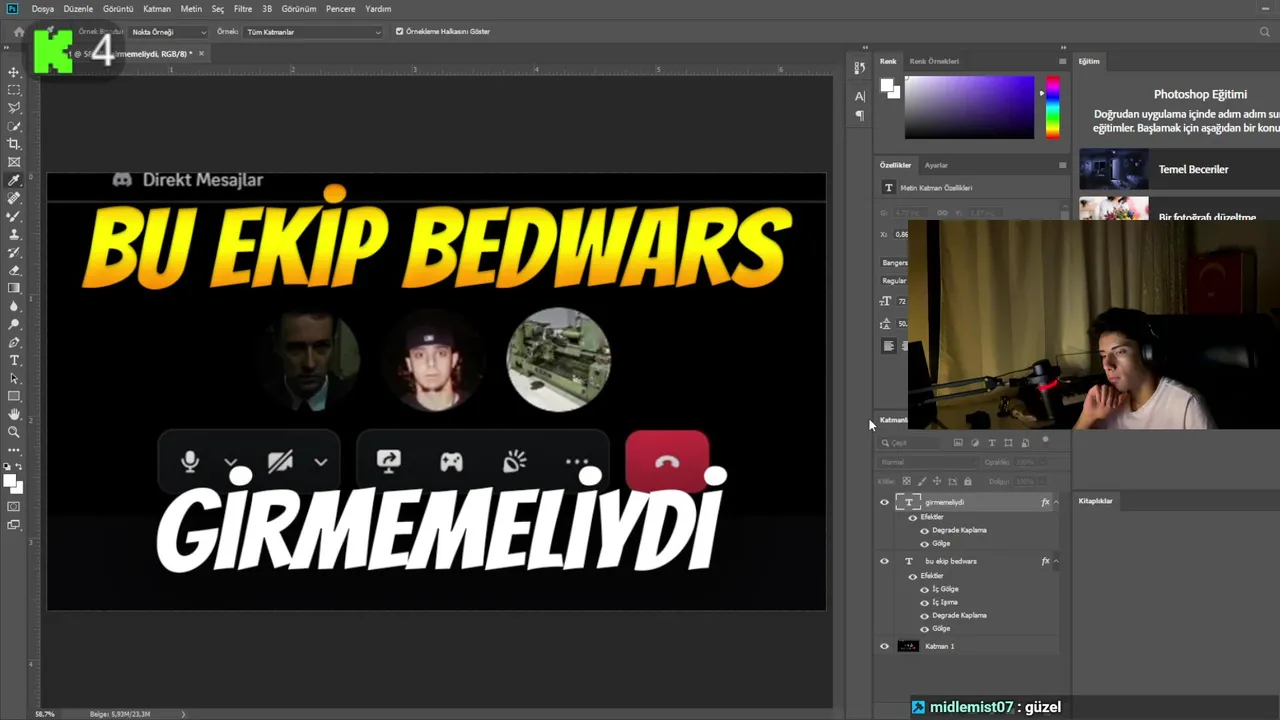Open the Filtre menu
Image resolution: width=1280 pixels, height=720 pixels.
(243, 9)
